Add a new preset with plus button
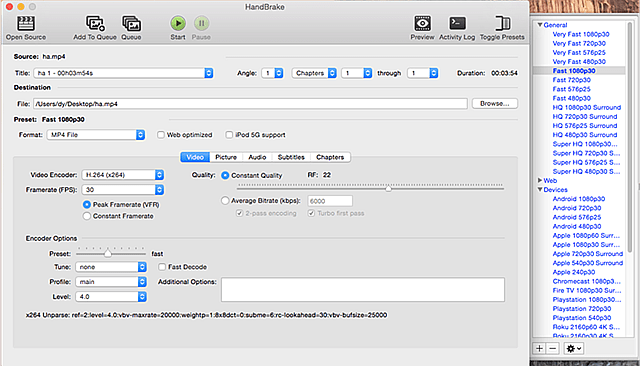This screenshot has width=640, height=366. click(539, 348)
